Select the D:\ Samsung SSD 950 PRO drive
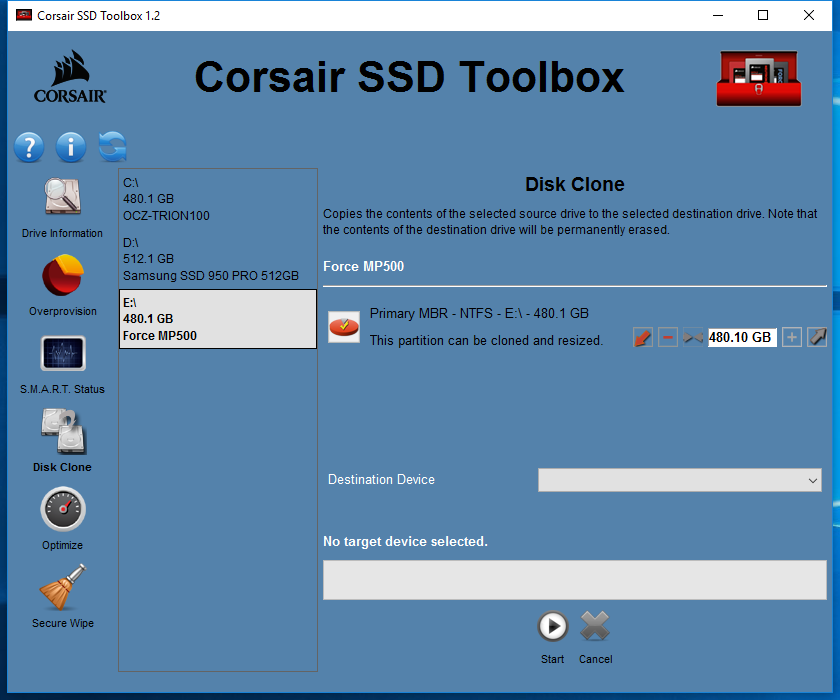 217,258
